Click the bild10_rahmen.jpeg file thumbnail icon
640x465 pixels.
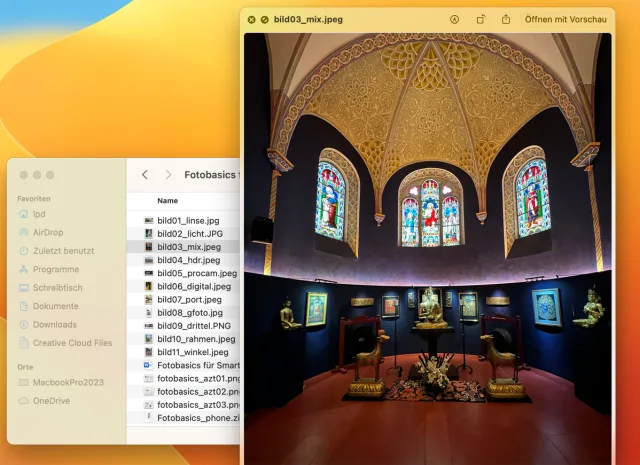tap(149, 339)
